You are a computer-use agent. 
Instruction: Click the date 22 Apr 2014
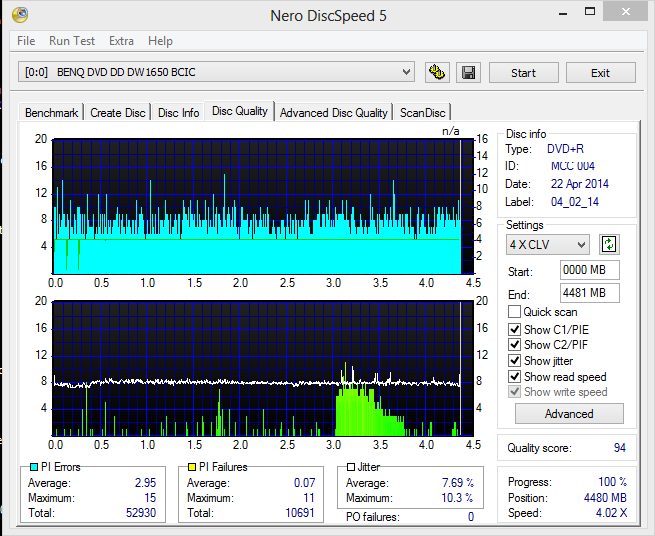(580, 184)
